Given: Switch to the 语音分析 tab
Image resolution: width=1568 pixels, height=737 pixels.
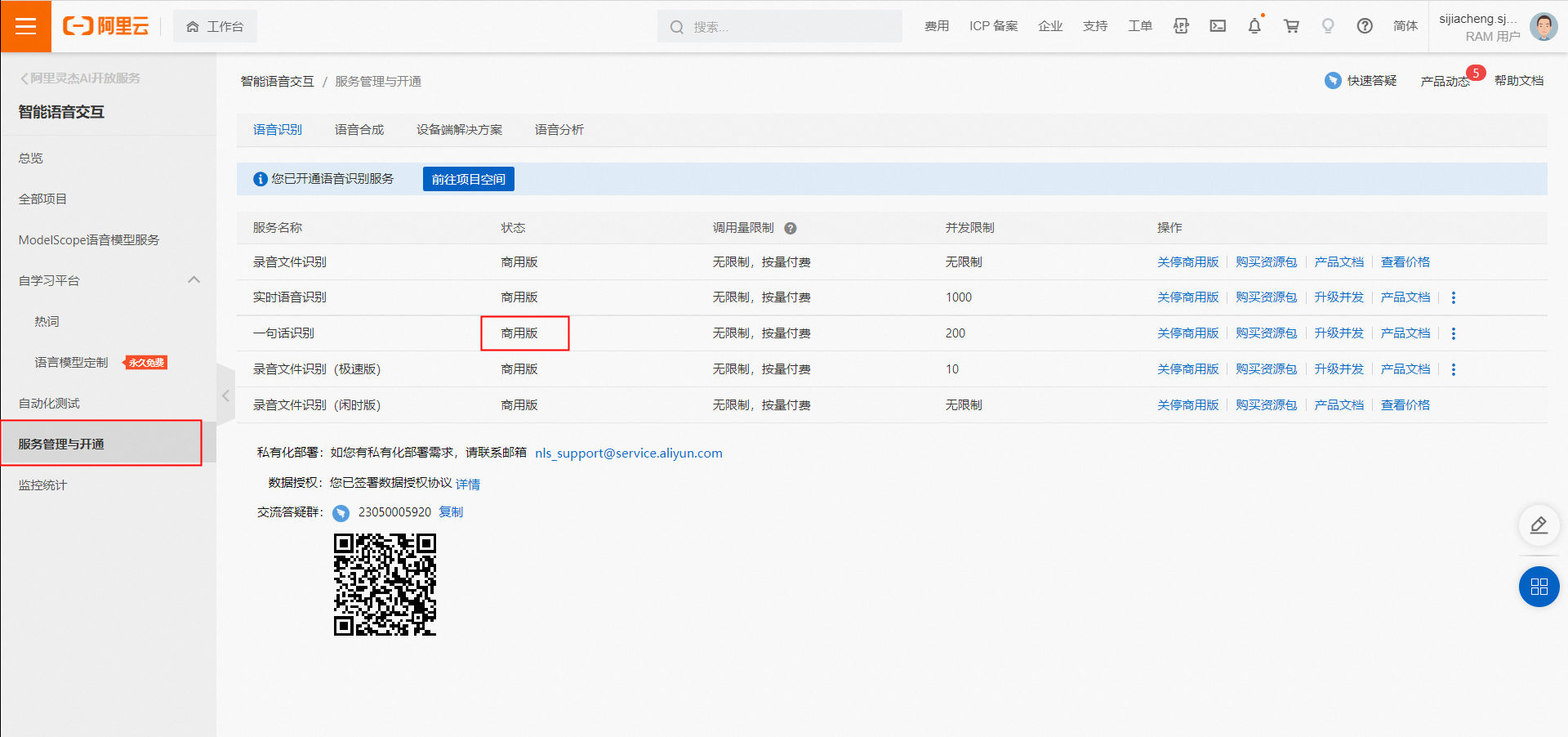Looking at the screenshot, I should (x=559, y=130).
